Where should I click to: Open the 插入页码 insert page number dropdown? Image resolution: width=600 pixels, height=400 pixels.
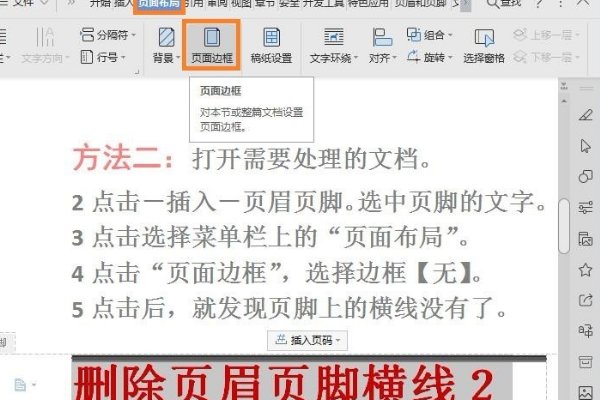tap(307, 340)
